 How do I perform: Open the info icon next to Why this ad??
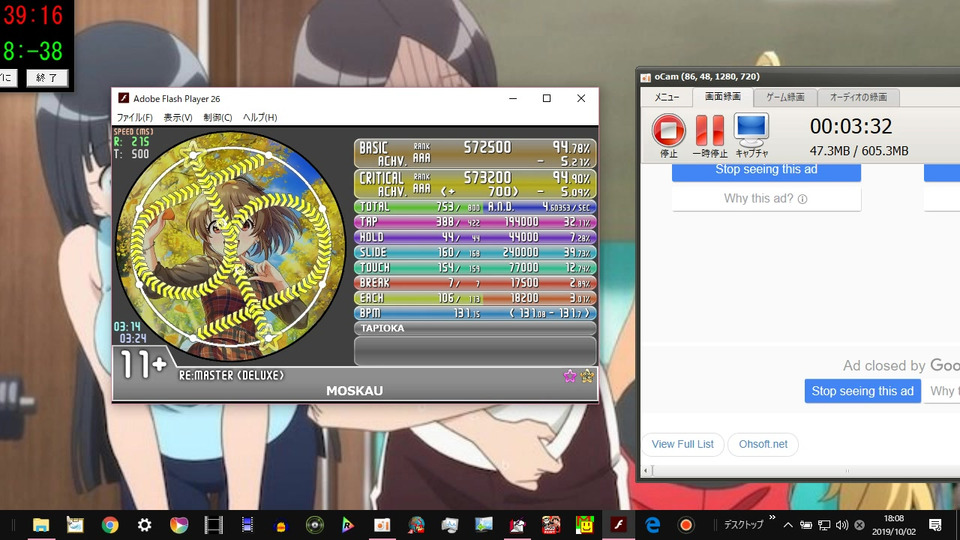tap(803, 199)
